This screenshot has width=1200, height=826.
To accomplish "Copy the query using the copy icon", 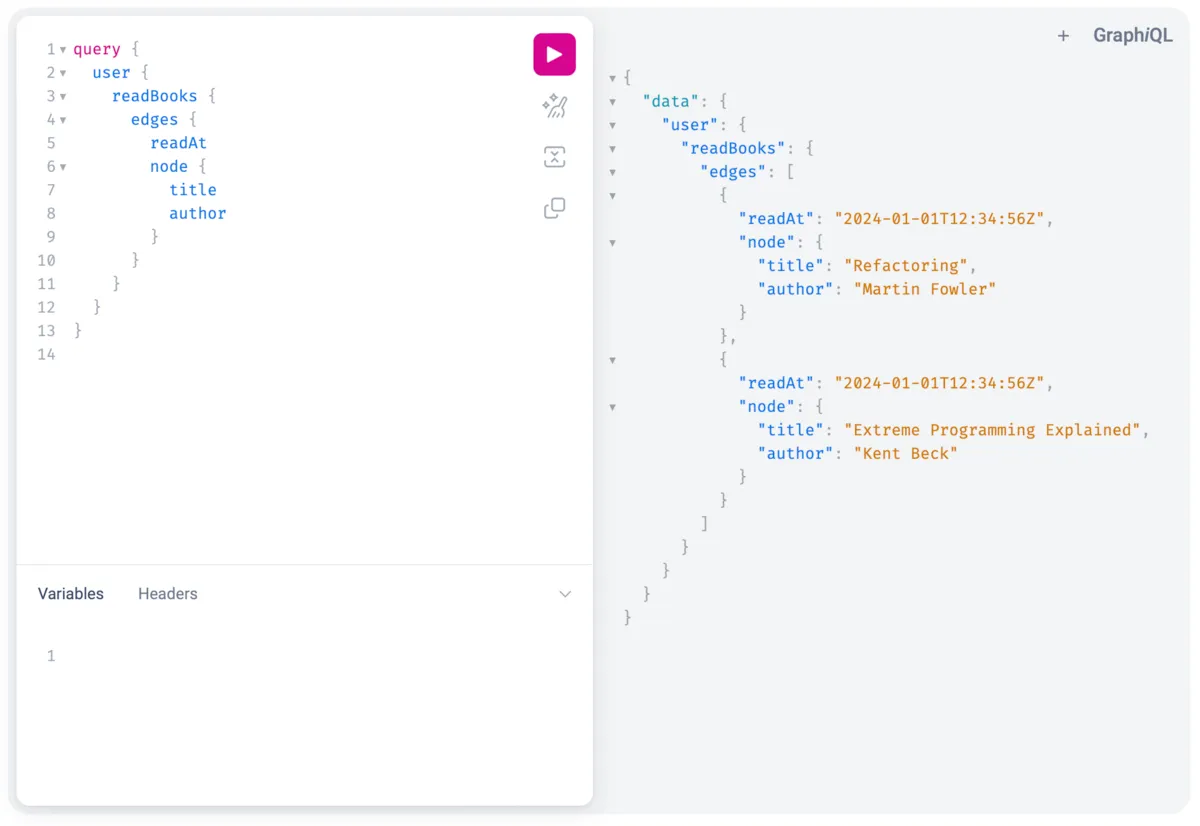I will [x=554, y=208].
